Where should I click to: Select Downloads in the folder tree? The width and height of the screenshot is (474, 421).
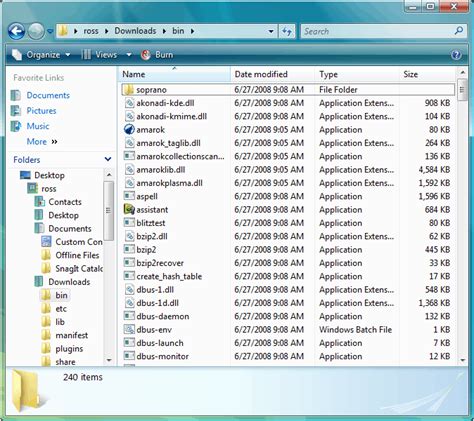pos(69,282)
